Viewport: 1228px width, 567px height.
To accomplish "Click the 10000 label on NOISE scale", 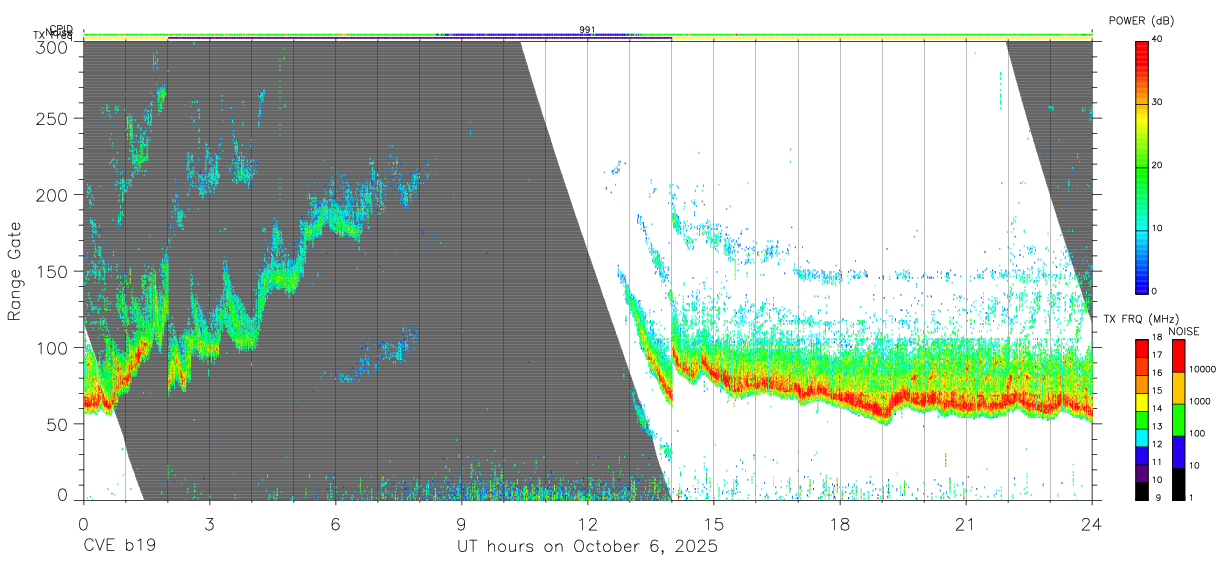I will pos(1203,369).
